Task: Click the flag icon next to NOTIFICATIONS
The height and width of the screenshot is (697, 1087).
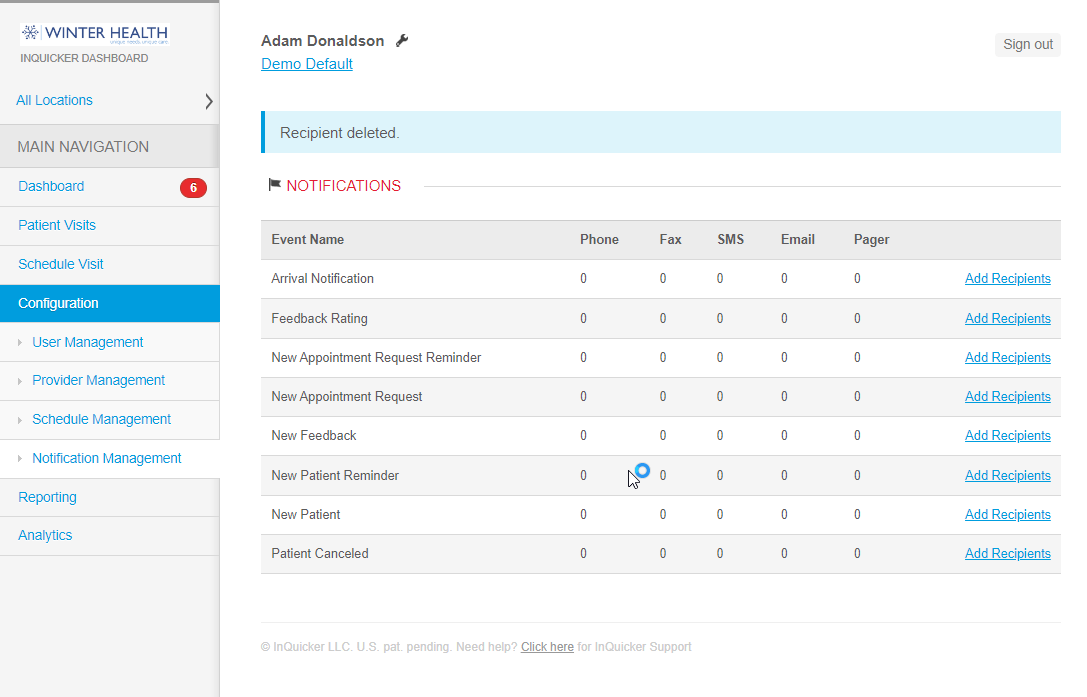Action: (273, 185)
